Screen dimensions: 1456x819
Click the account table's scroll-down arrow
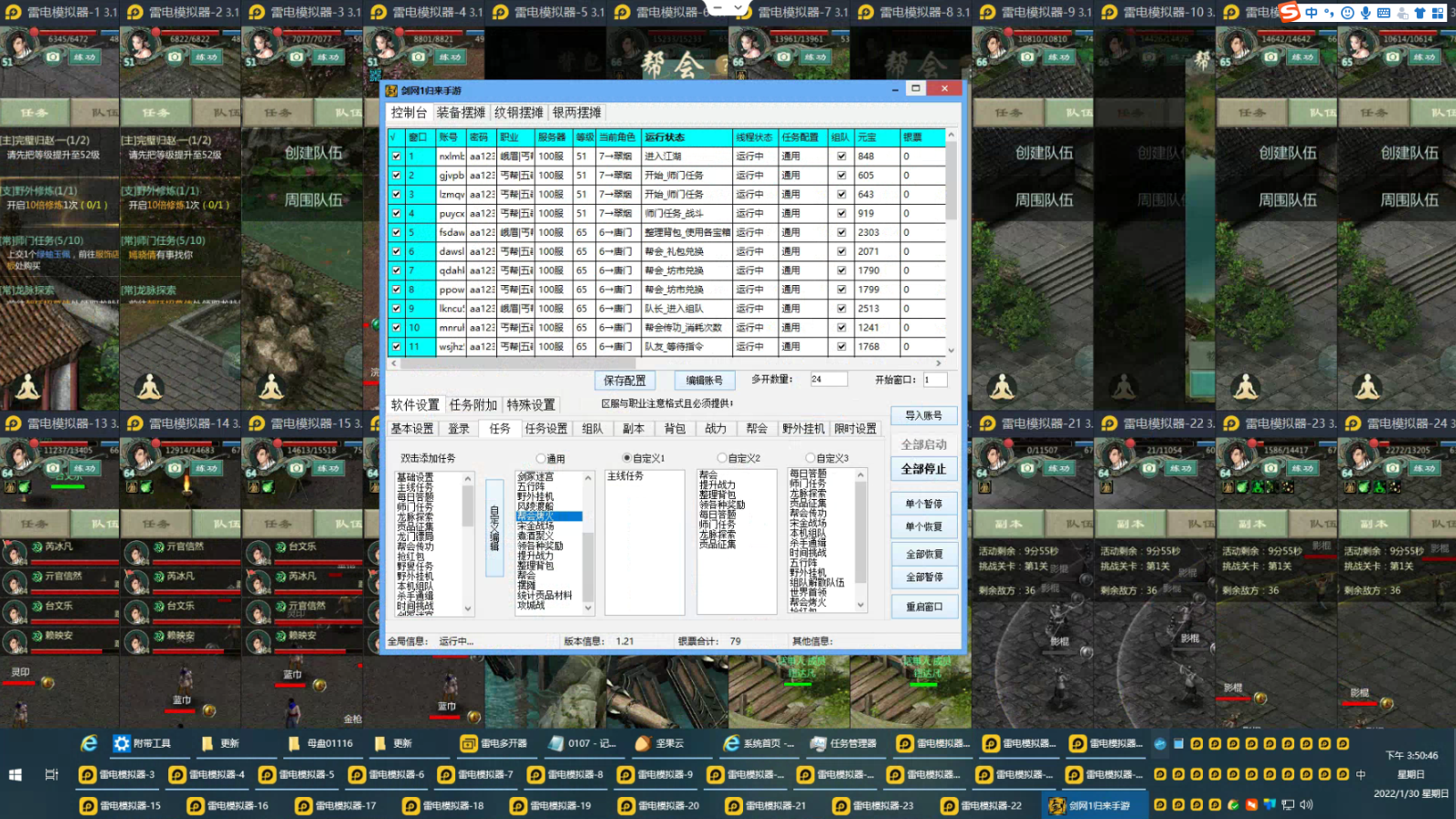951,350
